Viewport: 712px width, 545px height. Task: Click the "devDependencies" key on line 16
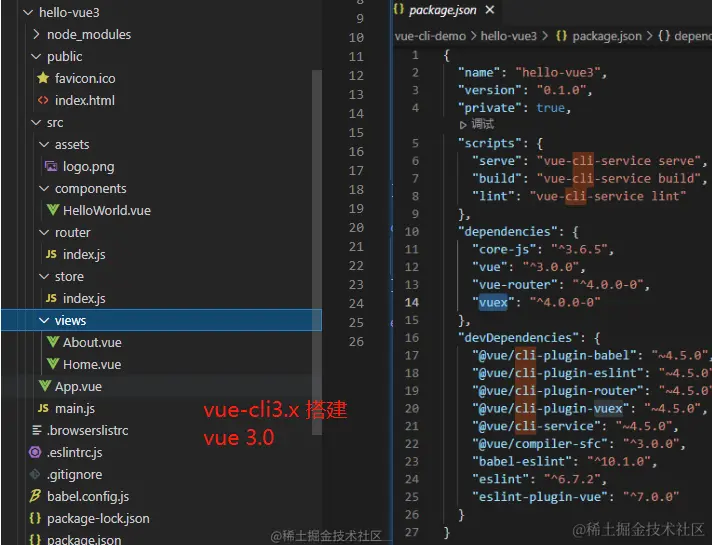pyautogui.click(x=518, y=337)
